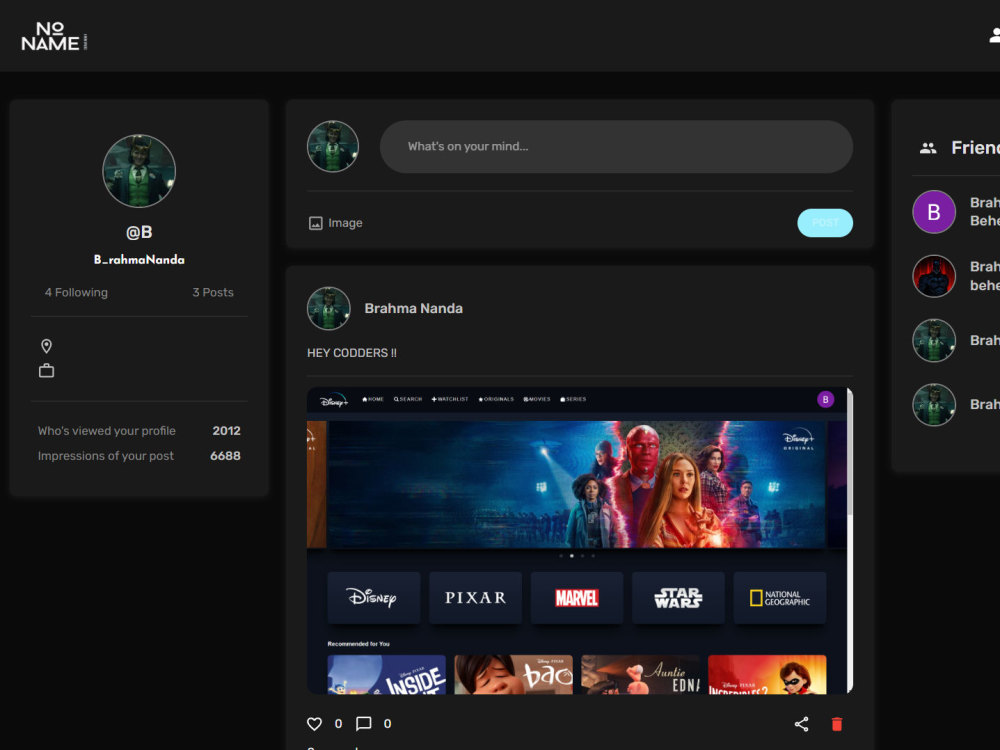Click the briefcase occupation icon
The height and width of the screenshot is (750, 1000).
[47, 371]
